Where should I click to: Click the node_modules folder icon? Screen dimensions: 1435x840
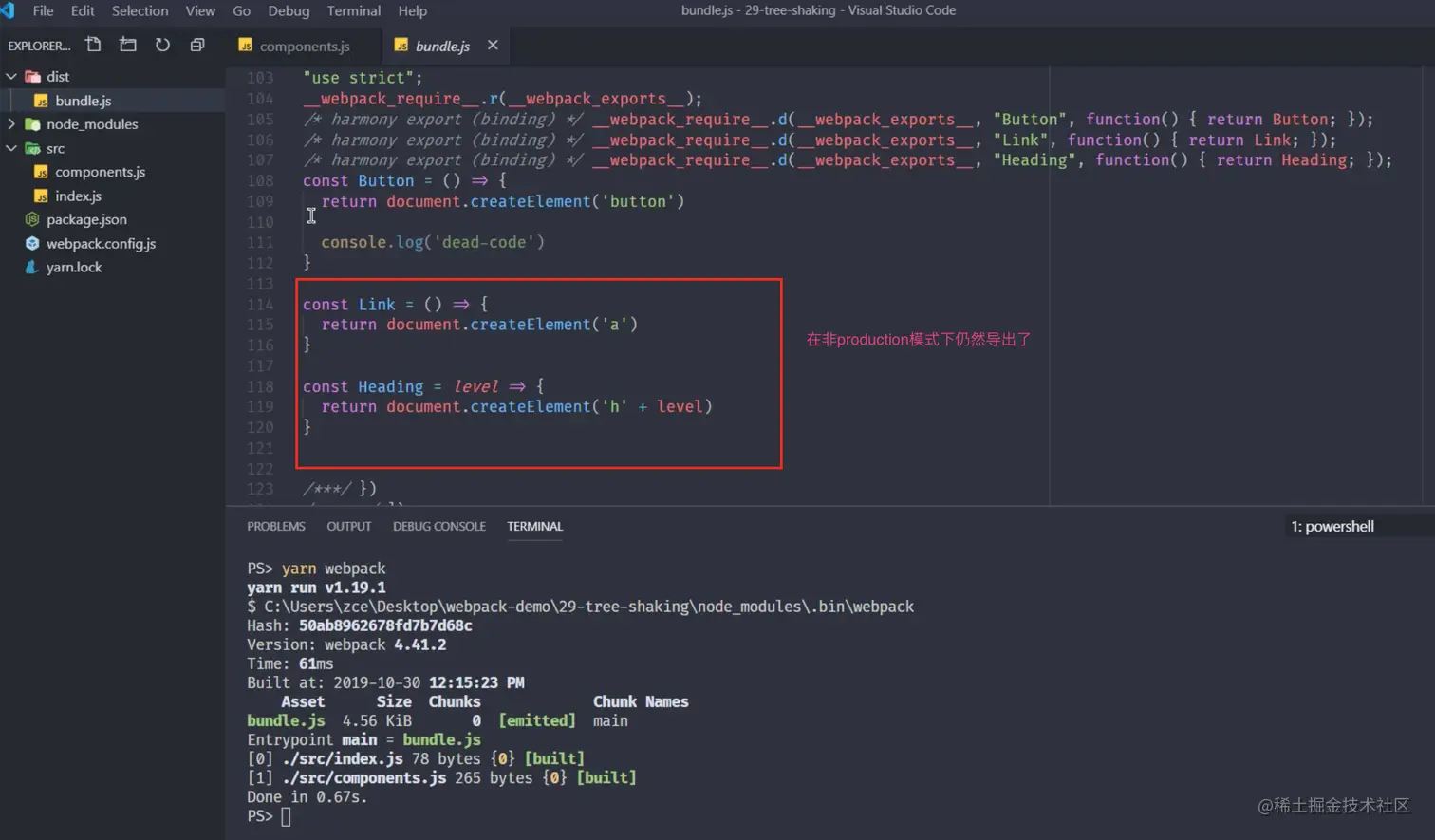point(32,124)
